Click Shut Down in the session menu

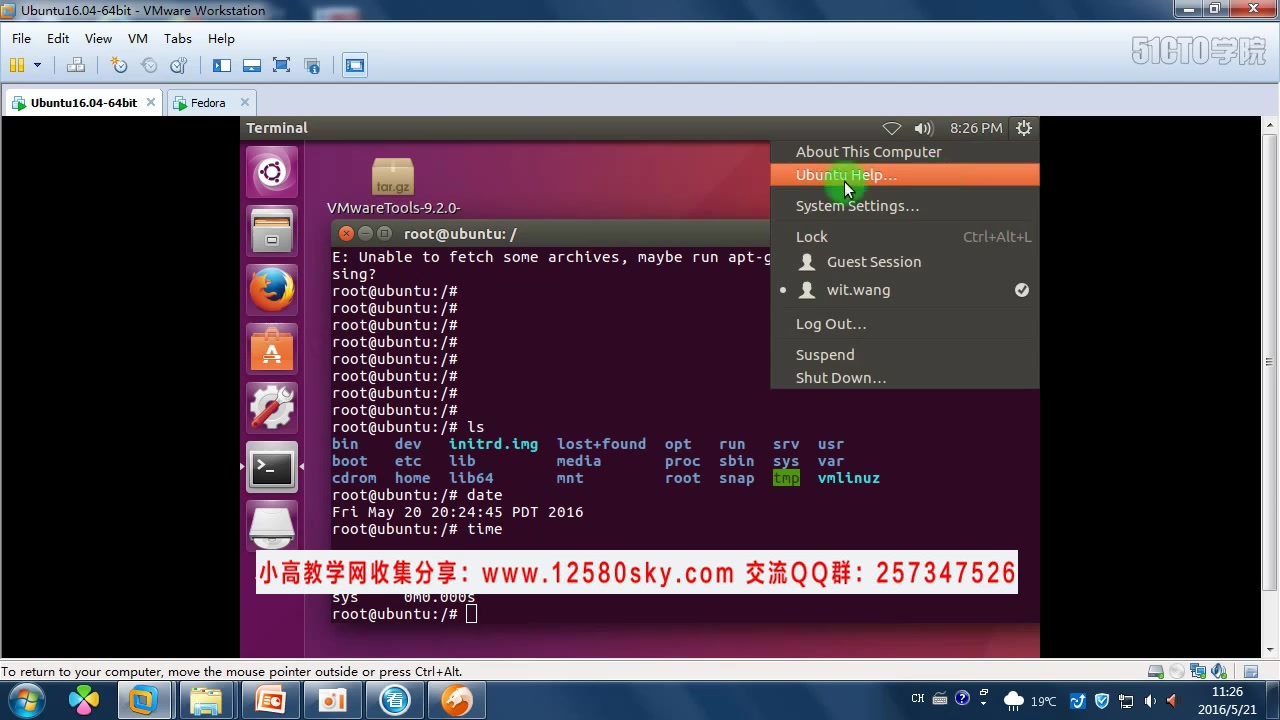point(841,377)
